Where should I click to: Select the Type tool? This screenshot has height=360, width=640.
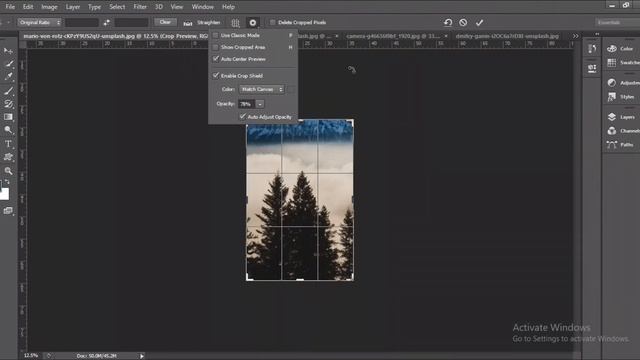click(8, 144)
